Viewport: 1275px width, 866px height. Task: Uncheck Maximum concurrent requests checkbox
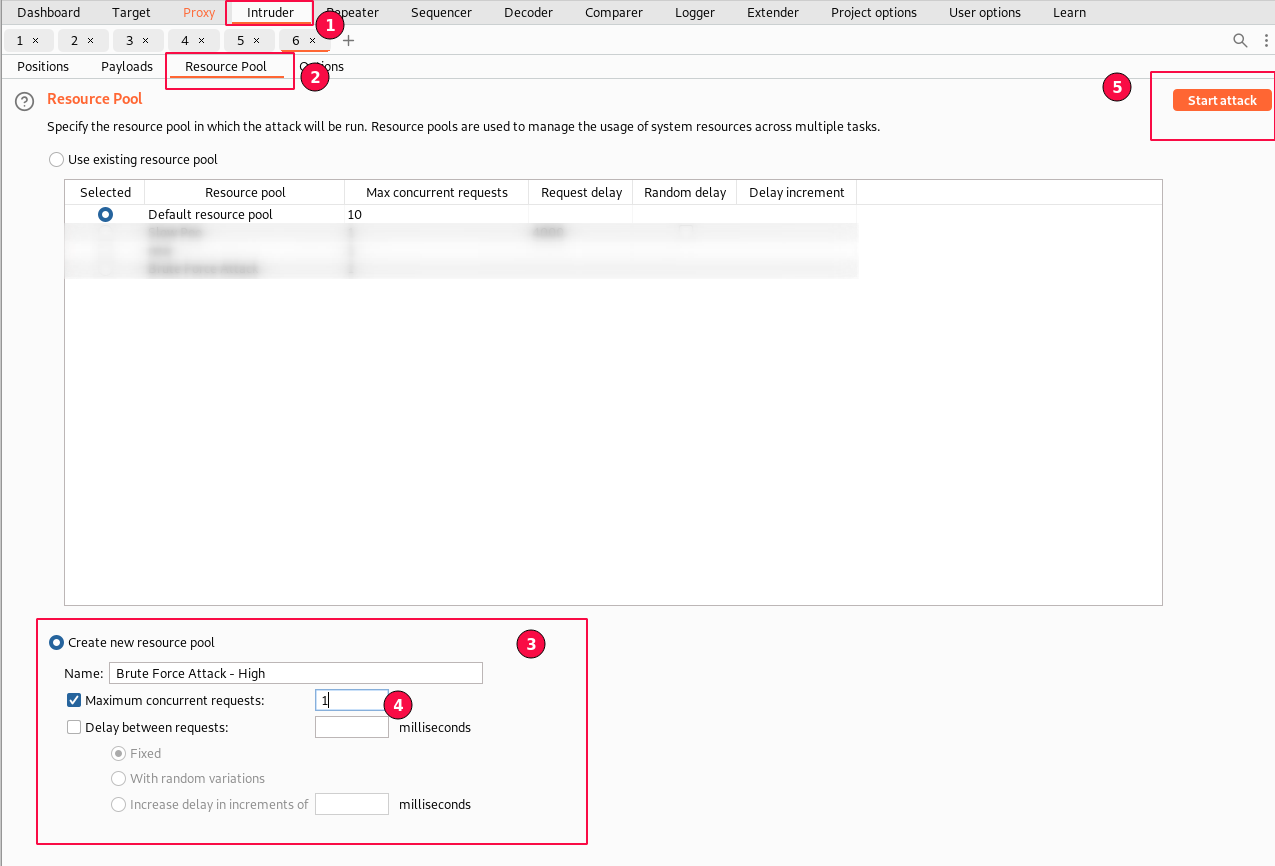(74, 700)
